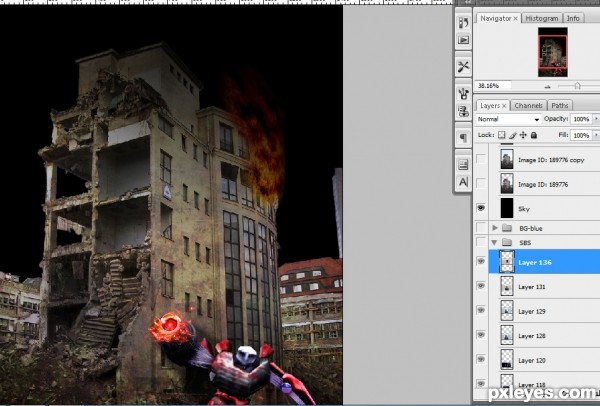Close the Layers tab using its x
The width and height of the screenshot is (600, 406).
click(x=504, y=106)
